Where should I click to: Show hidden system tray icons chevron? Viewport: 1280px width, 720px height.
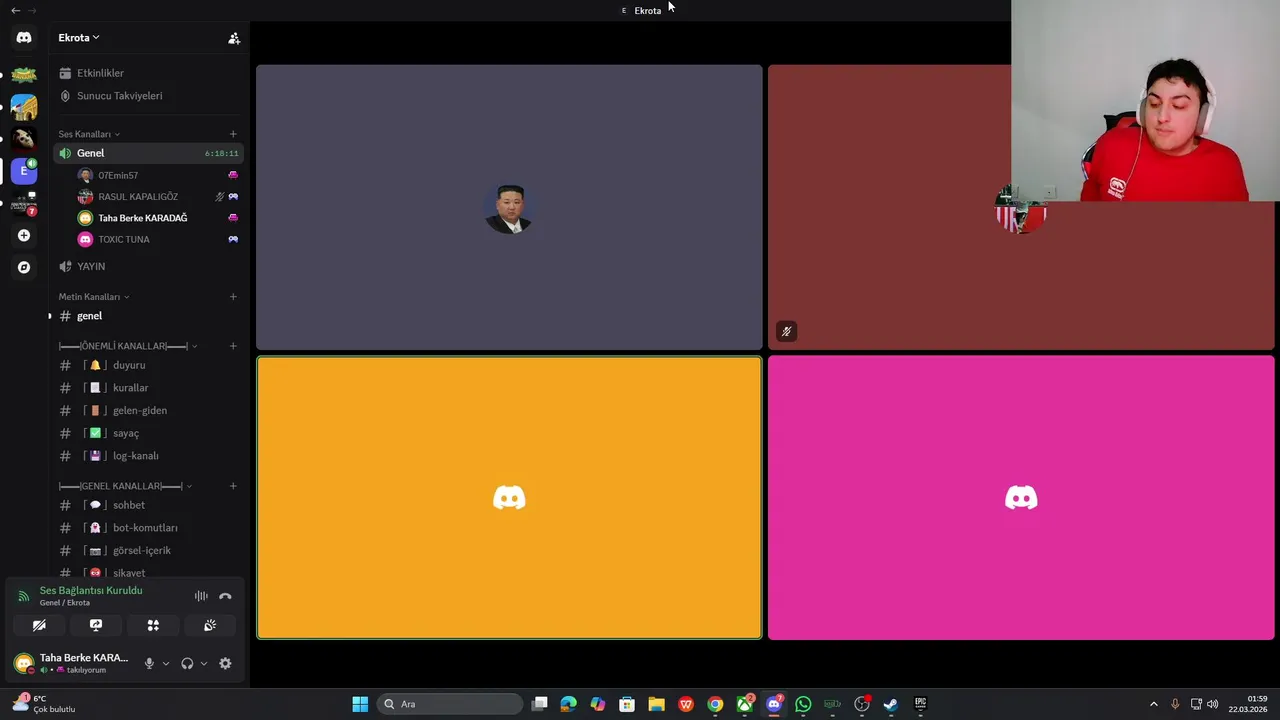(1153, 704)
